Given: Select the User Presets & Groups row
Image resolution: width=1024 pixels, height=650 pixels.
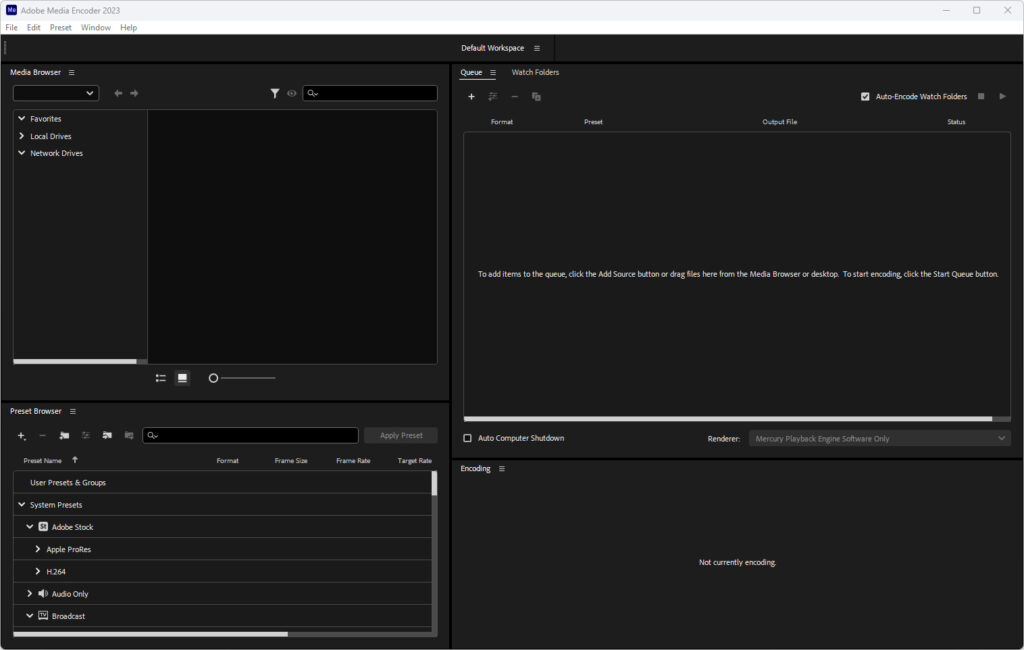Looking at the screenshot, I should click(x=222, y=482).
